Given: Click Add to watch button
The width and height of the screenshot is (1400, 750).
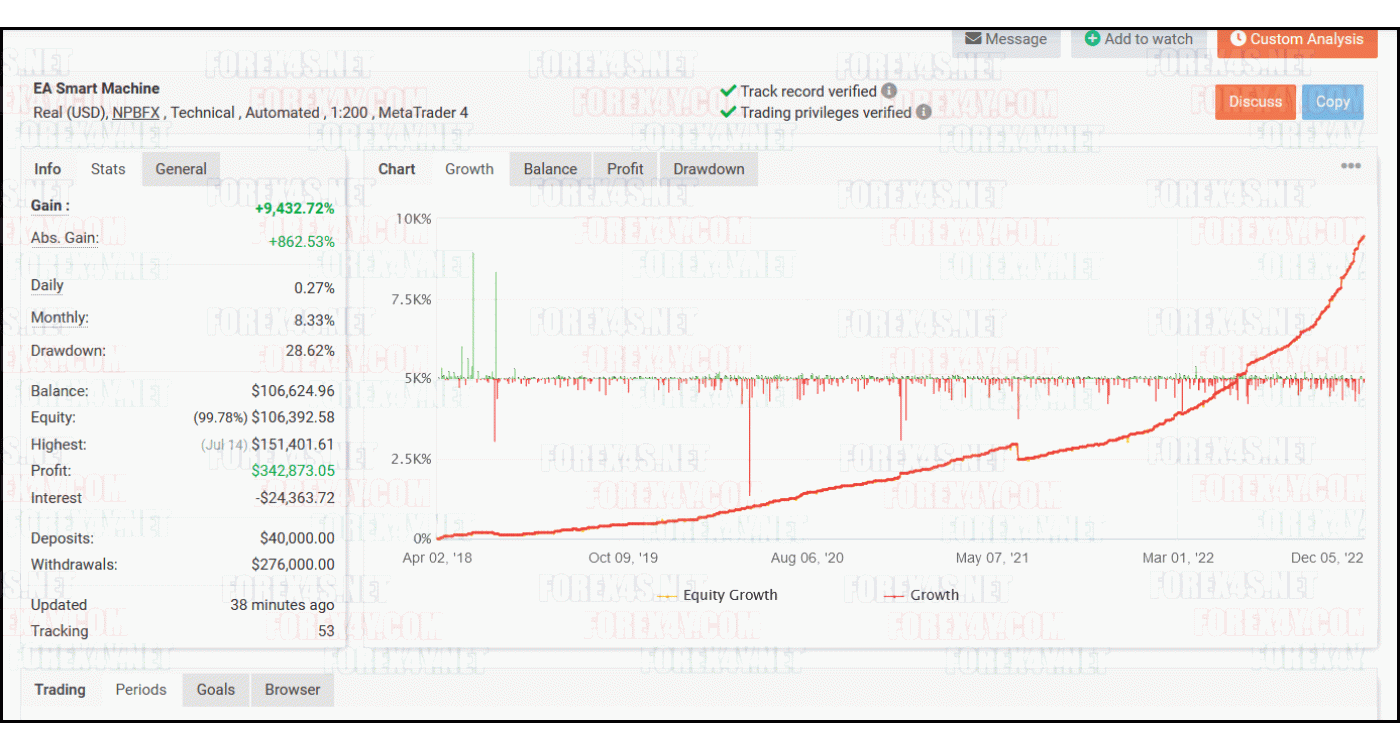Looking at the screenshot, I should [1138, 40].
